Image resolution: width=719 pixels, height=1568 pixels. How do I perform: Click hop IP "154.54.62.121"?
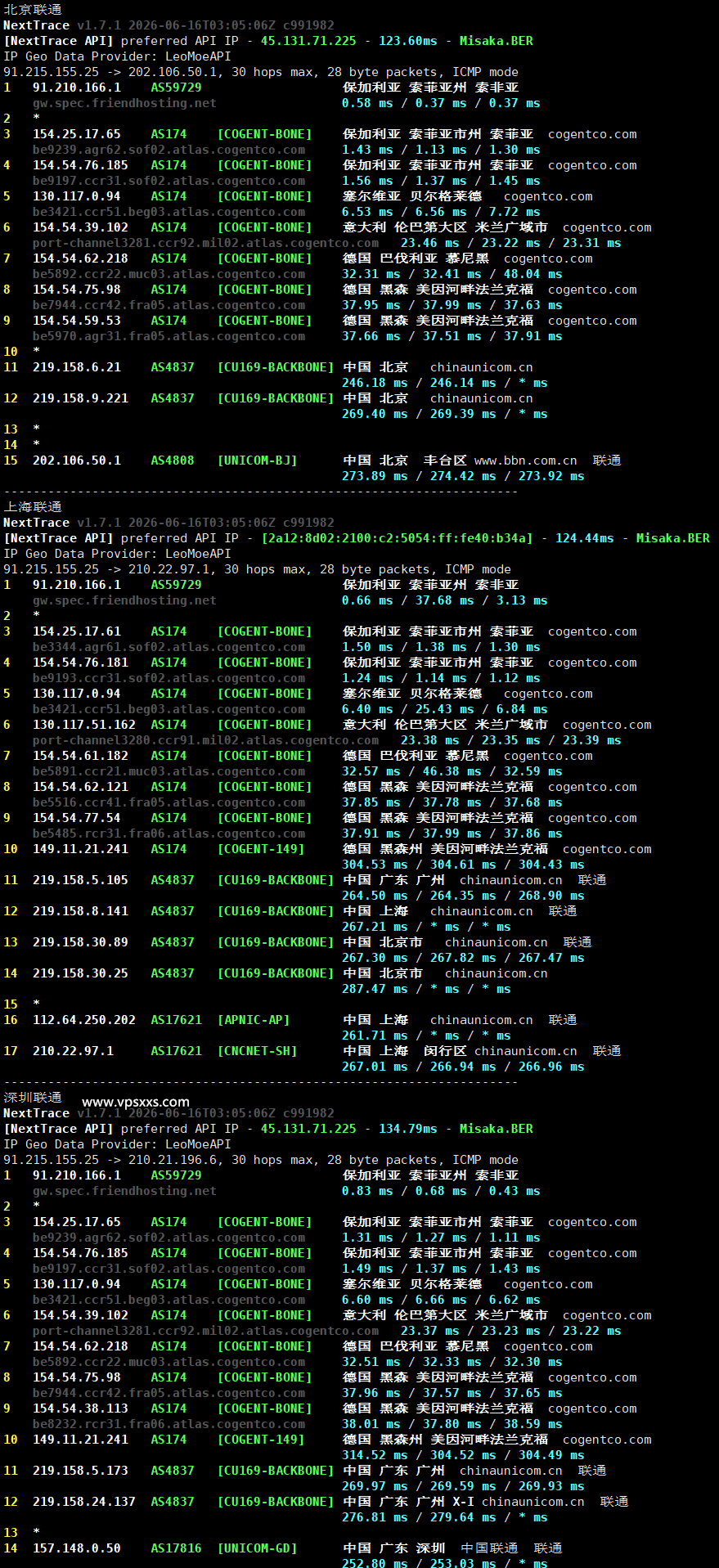click(80, 787)
